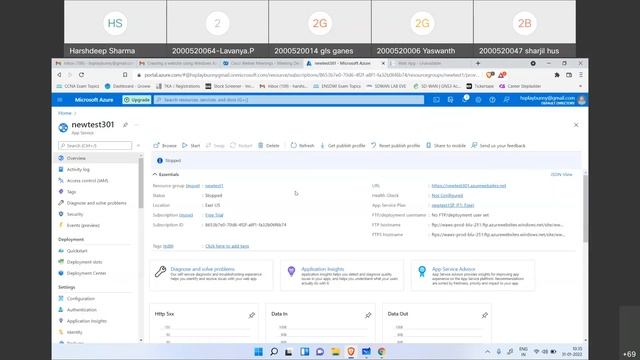This screenshot has height=360, width=640.
Task: Go back in the browser
Action: tap(59, 75)
